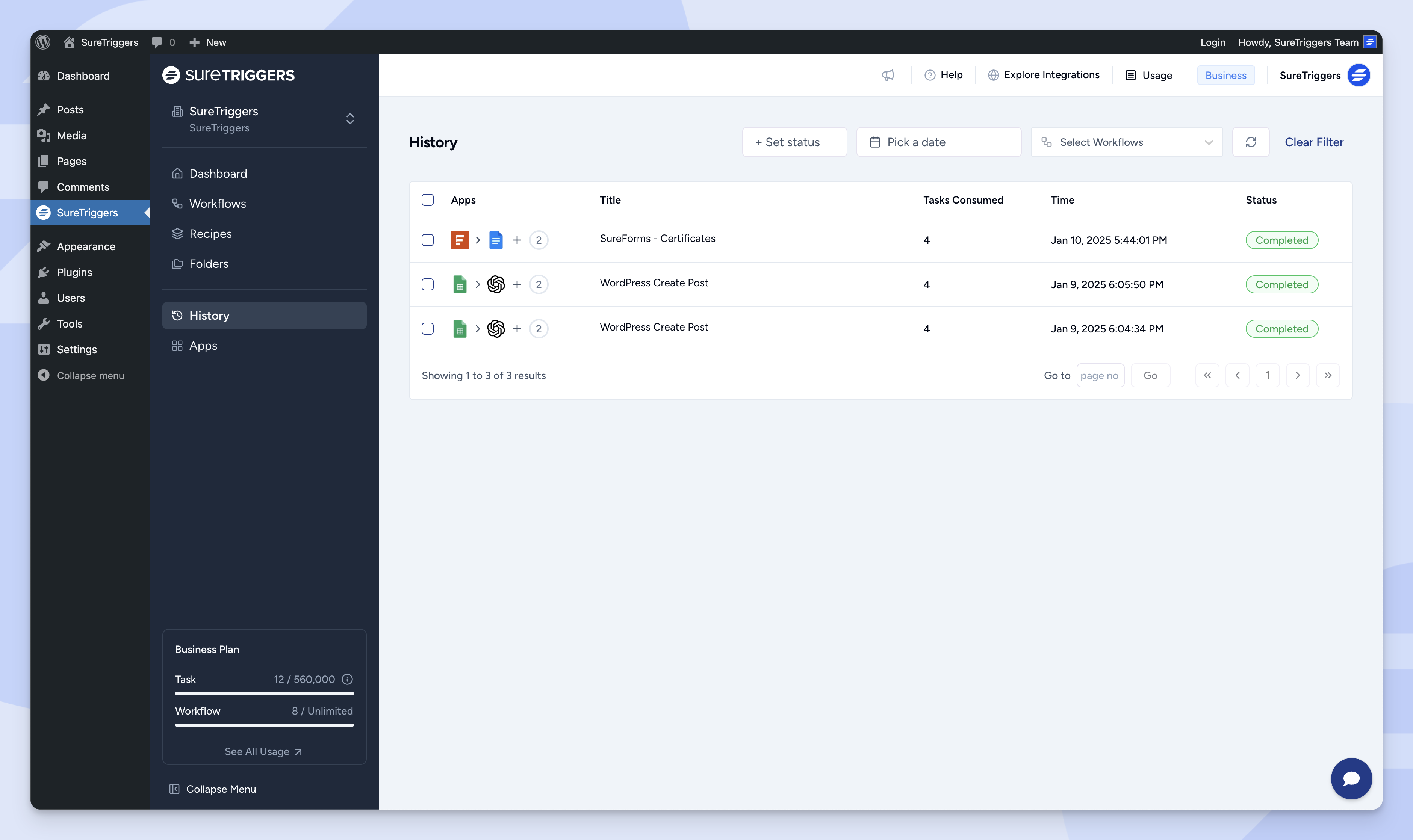Click the Folders navigation icon
Screen dimensions: 1413x840
[x=177, y=263]
